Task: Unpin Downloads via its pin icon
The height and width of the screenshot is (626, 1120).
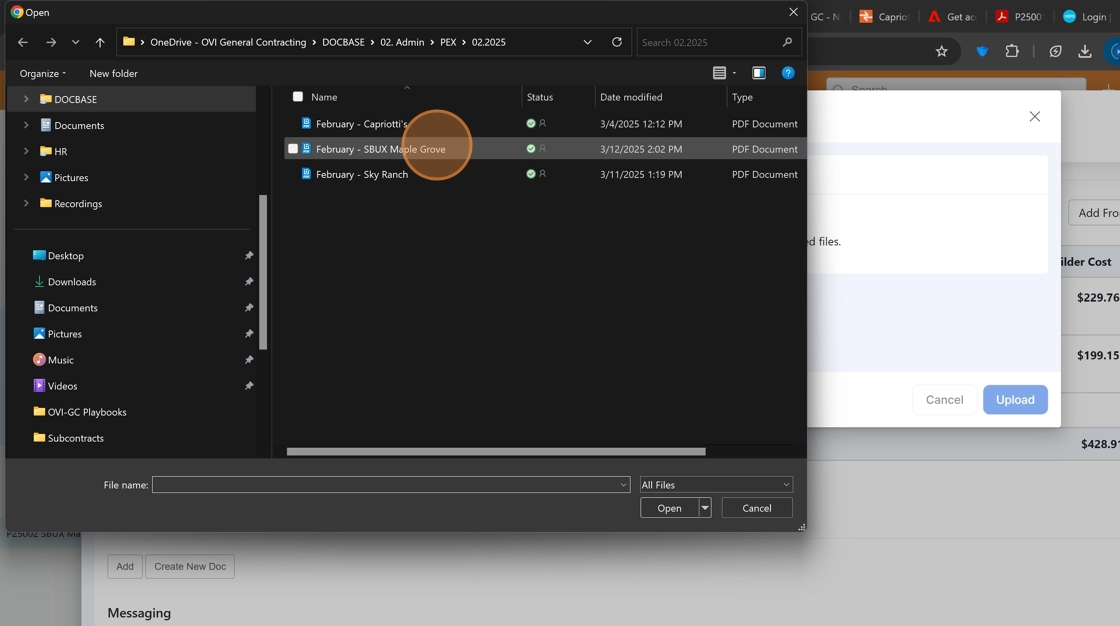Action: [x=249, y=282]
